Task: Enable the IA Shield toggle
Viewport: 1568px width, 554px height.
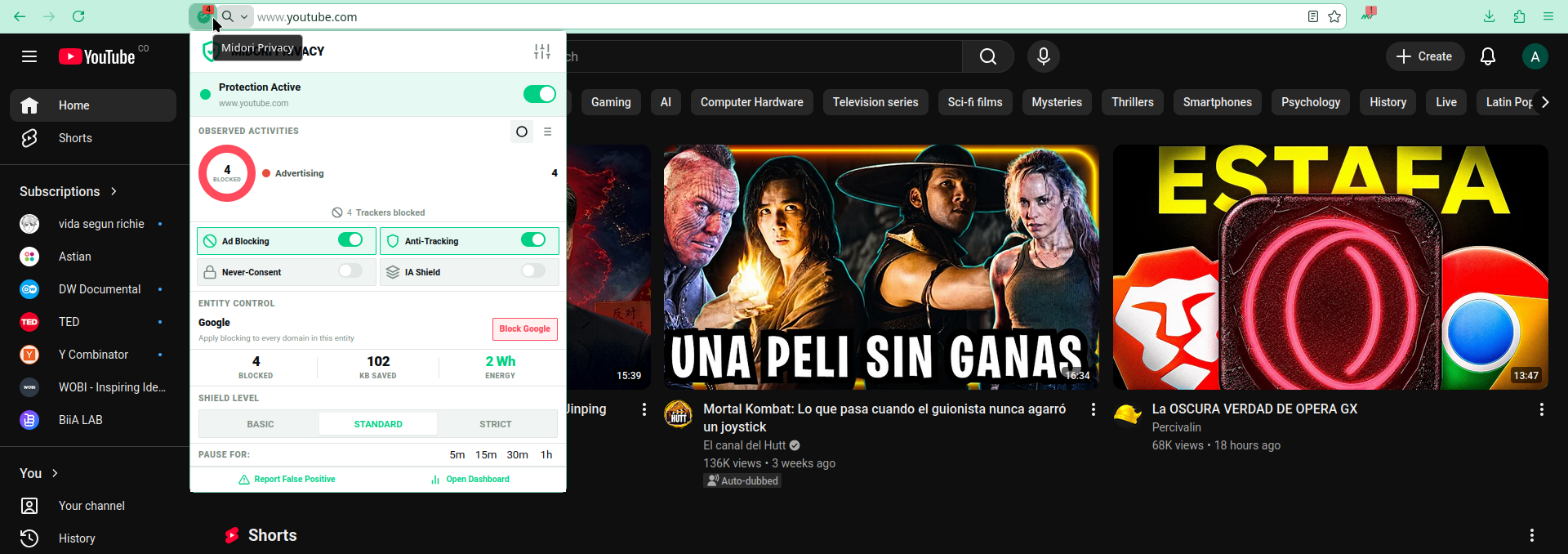Action: pyautogui.click(x=533, y=270)
